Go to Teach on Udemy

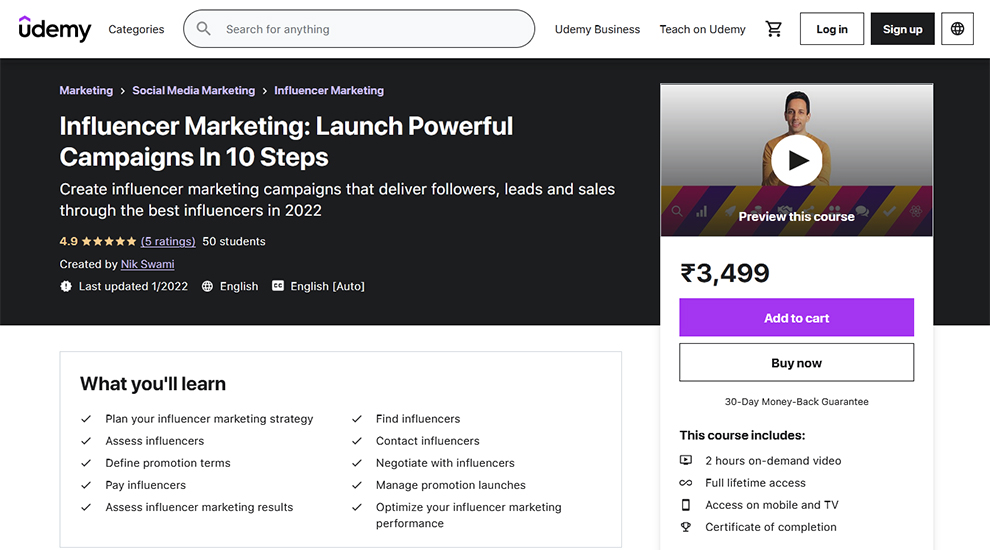pos(702,29)
